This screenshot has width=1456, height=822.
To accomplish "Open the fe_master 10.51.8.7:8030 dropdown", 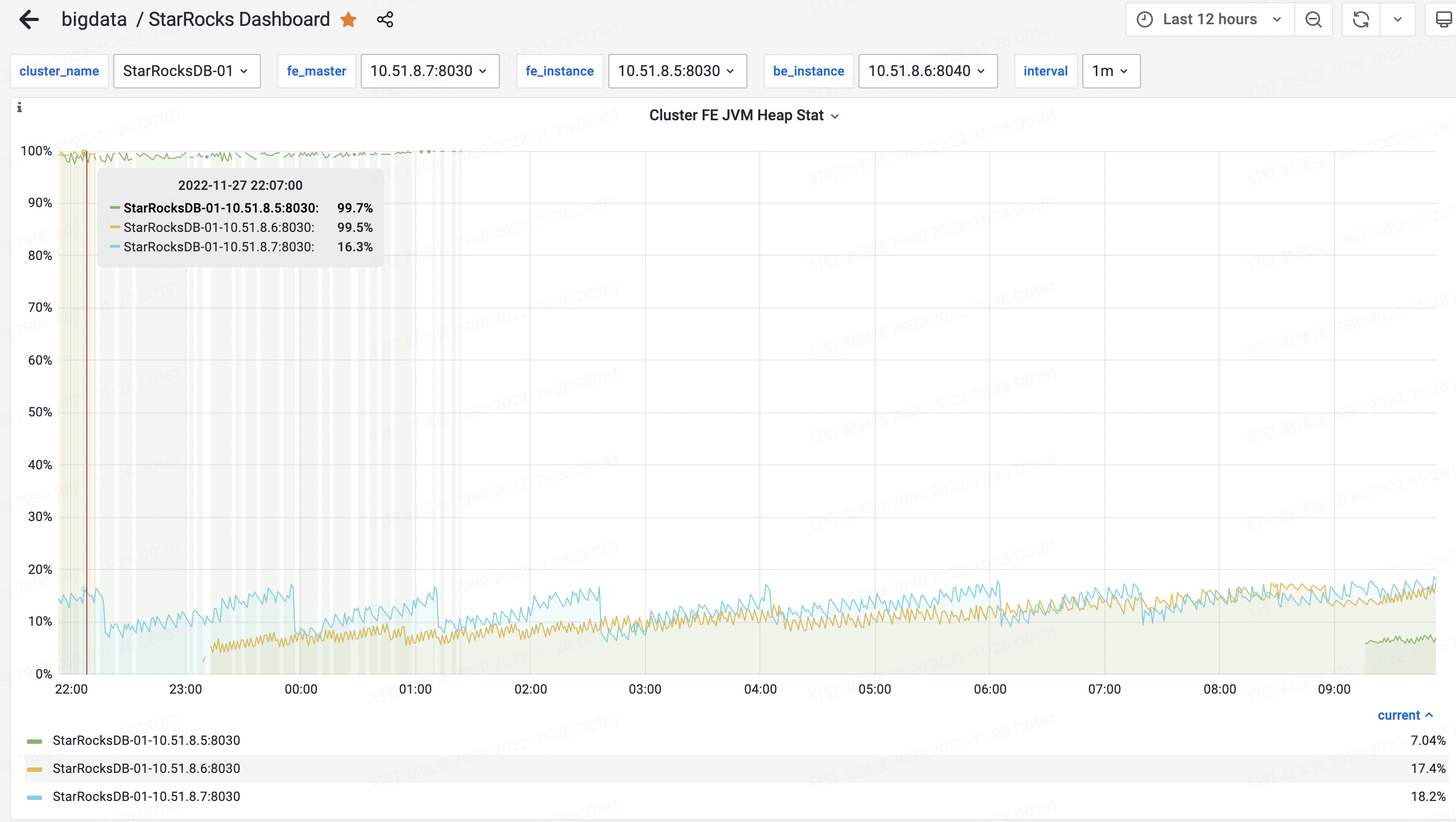I will point(430,71).
